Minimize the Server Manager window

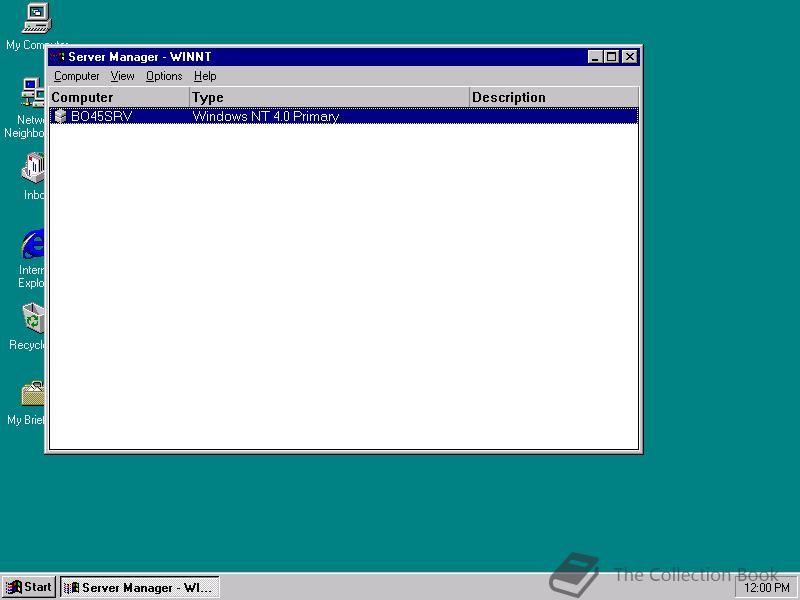pyautogui.click(x=595, y=57)
